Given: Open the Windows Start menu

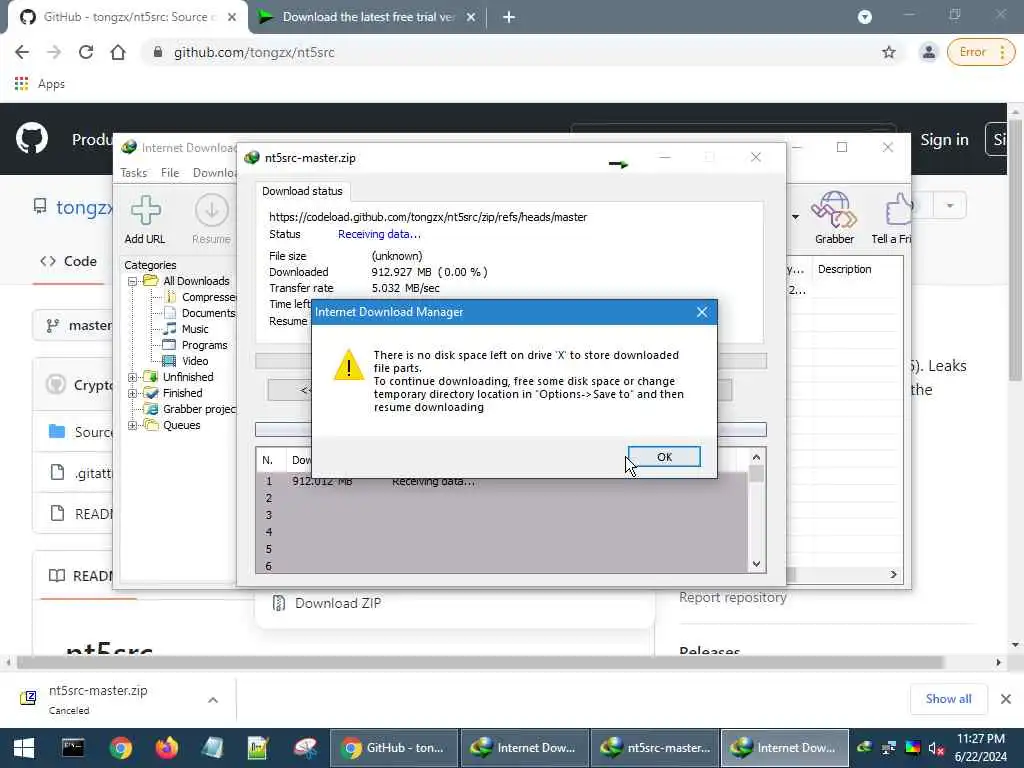Looking at the screenshot, I should click(24, 748).
